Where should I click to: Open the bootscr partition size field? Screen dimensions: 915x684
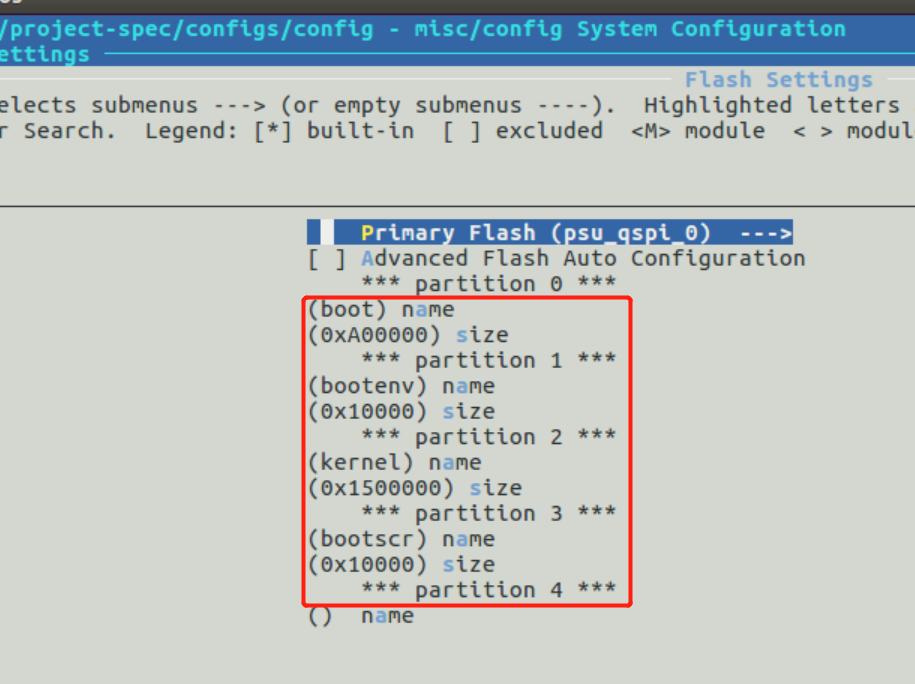coord(400,564)
